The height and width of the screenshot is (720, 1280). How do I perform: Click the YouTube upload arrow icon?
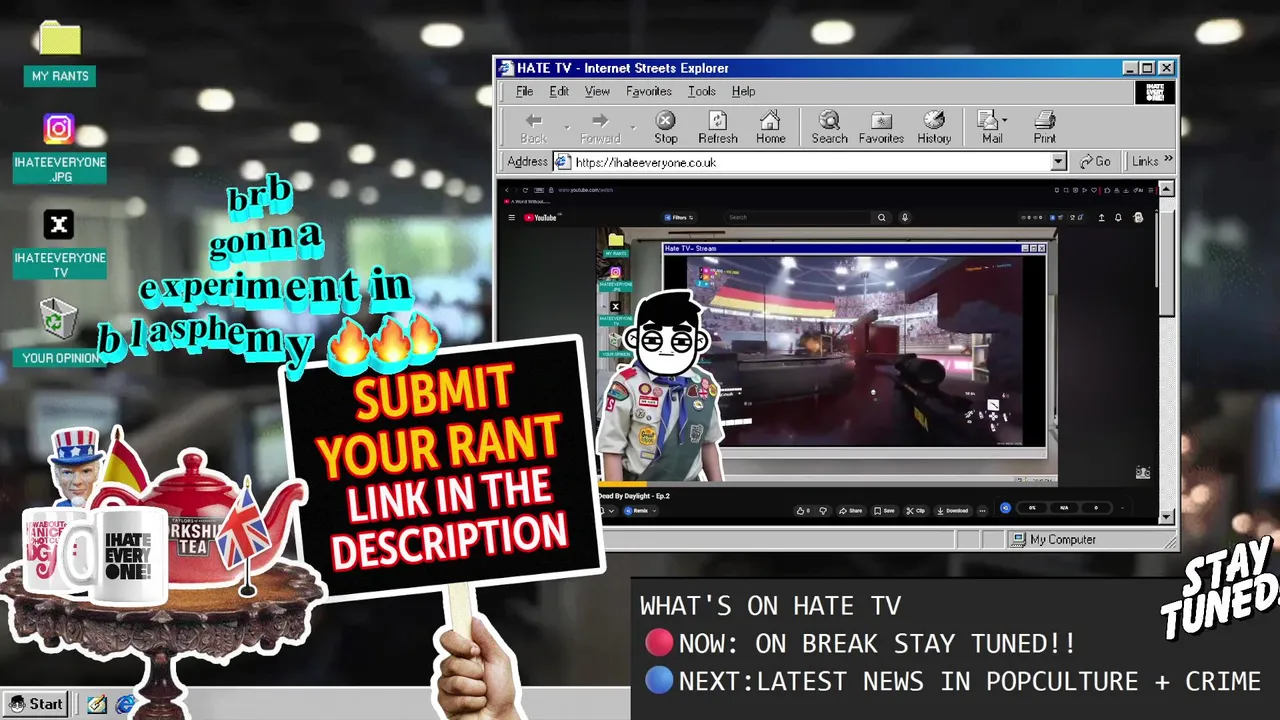click(1101, 217)
